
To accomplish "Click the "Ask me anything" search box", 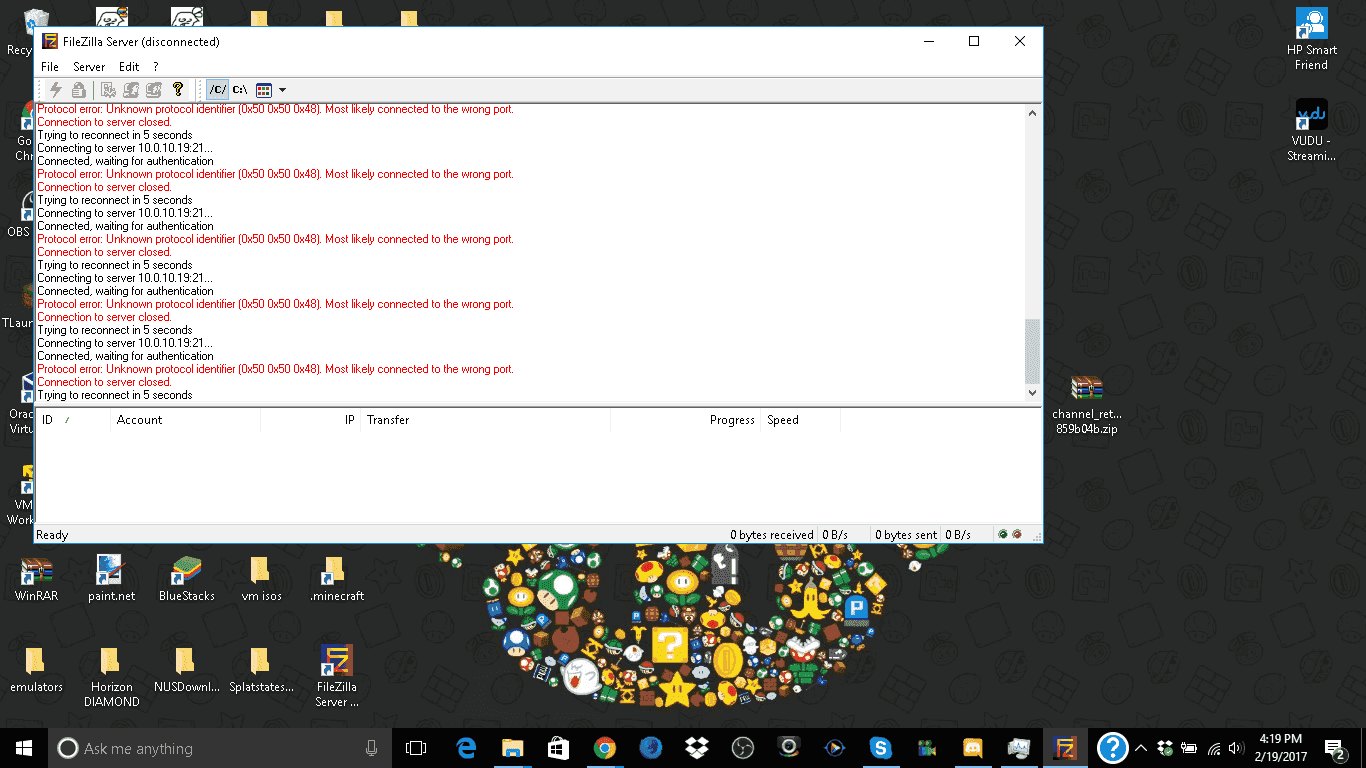I will point(218,748).
